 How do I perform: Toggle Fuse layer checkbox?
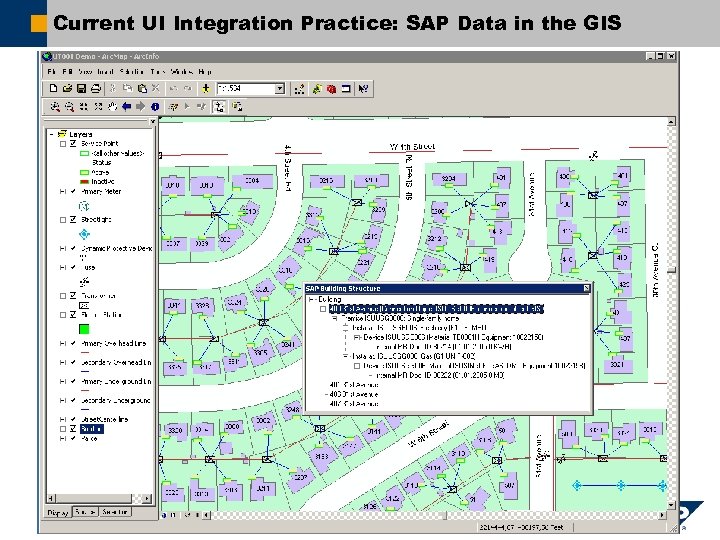click(73, 267)
